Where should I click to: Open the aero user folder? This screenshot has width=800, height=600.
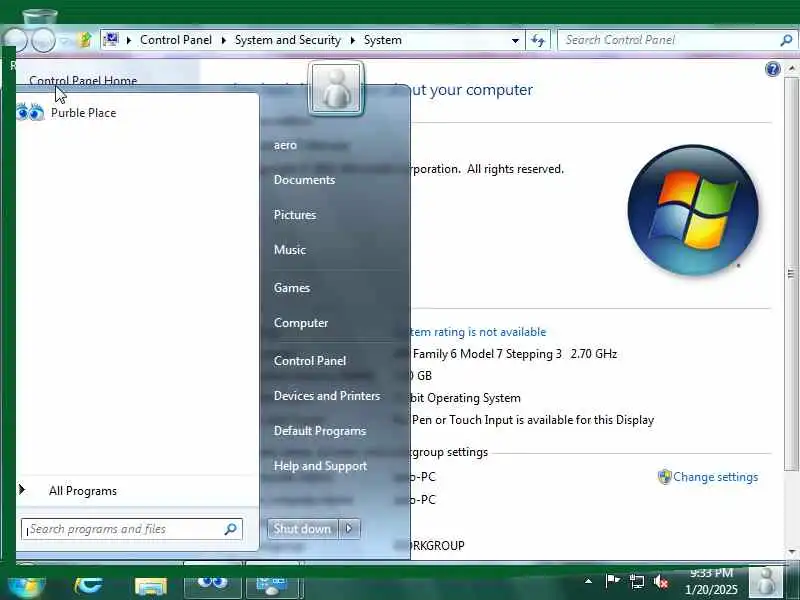(285, 145)
